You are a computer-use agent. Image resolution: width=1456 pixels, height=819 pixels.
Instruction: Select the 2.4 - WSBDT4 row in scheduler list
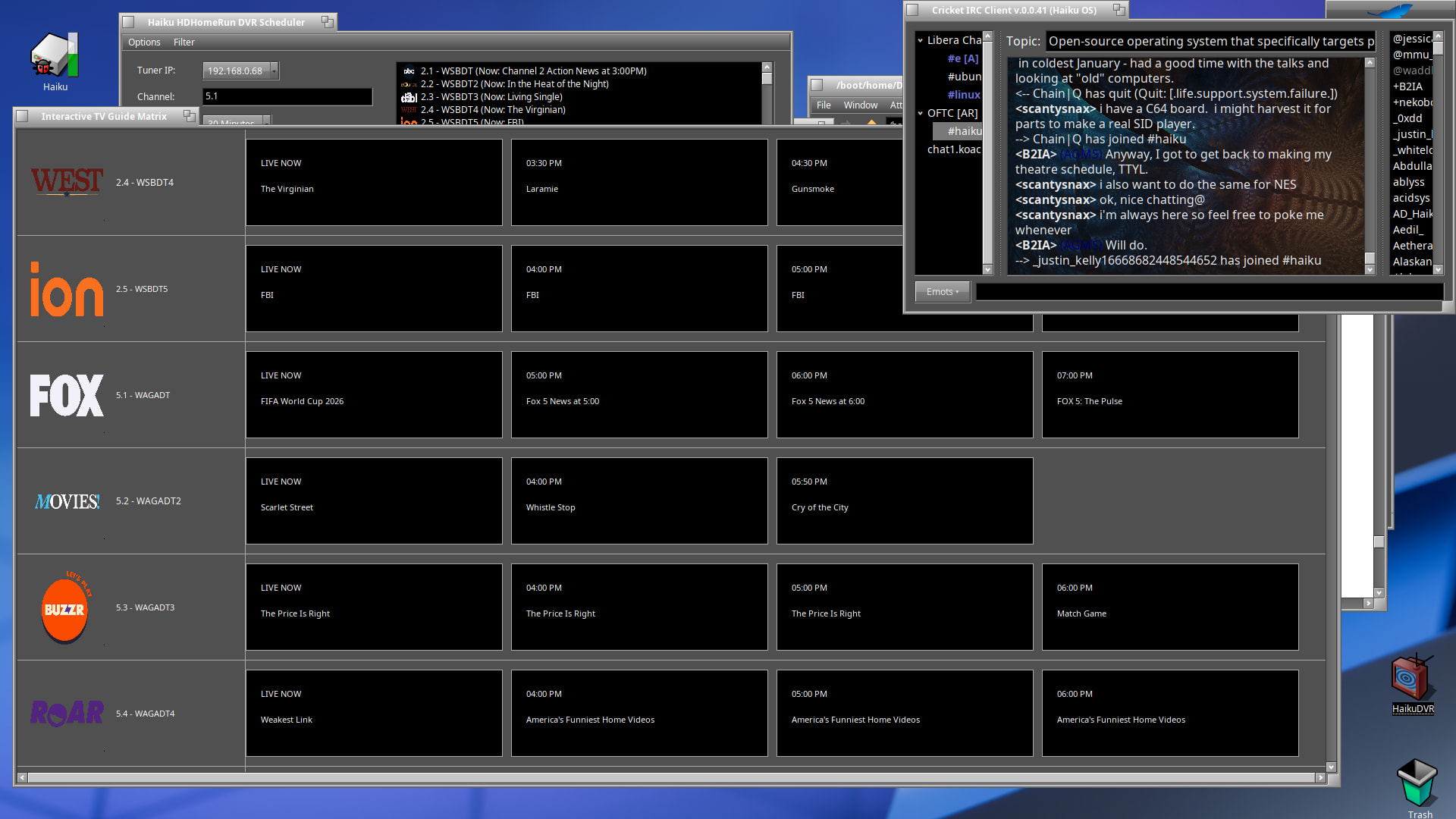pos(580,110)
